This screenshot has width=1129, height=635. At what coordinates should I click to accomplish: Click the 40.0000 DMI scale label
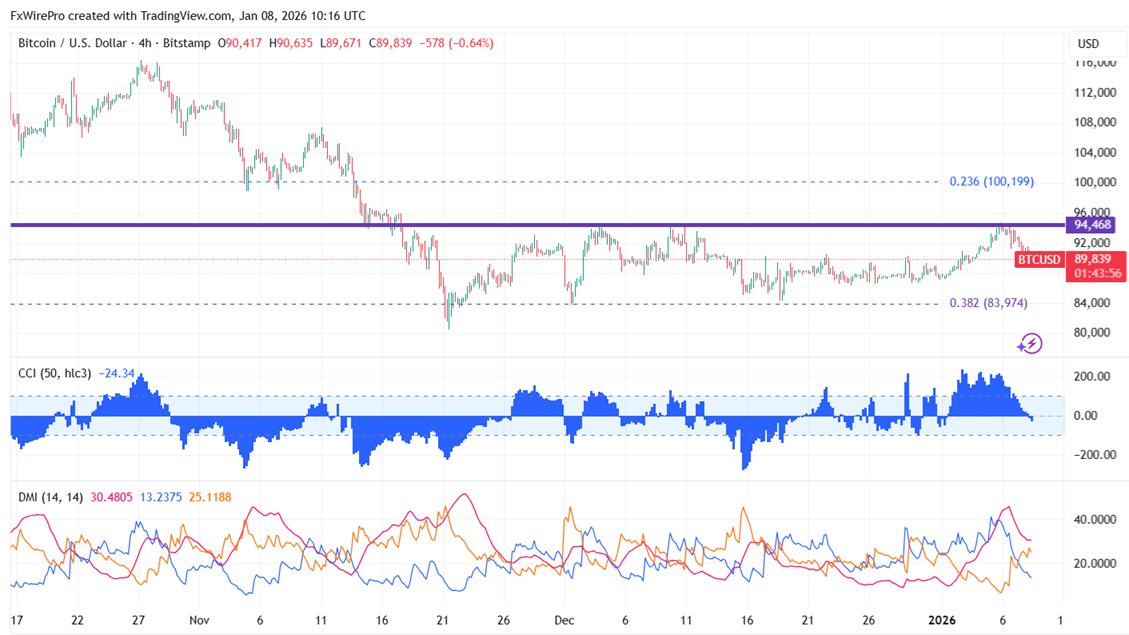(x=1095, y=519)
